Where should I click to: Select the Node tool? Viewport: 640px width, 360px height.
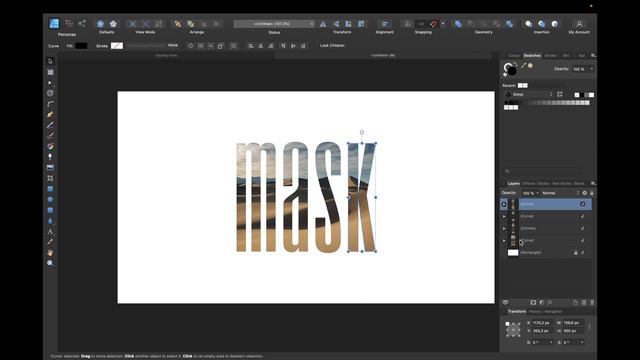click(50, 82)
